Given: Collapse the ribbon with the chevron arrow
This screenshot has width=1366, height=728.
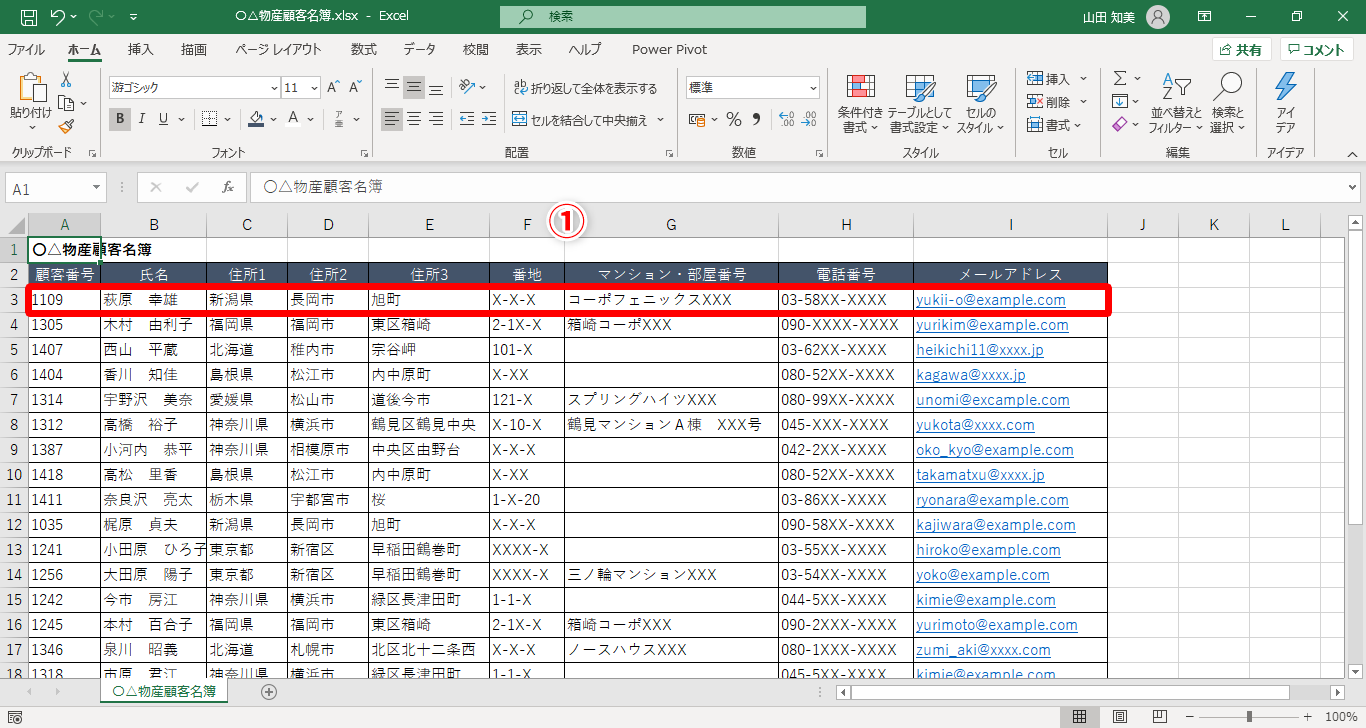Looking at the screenshot, I should tap(1352, 154).
